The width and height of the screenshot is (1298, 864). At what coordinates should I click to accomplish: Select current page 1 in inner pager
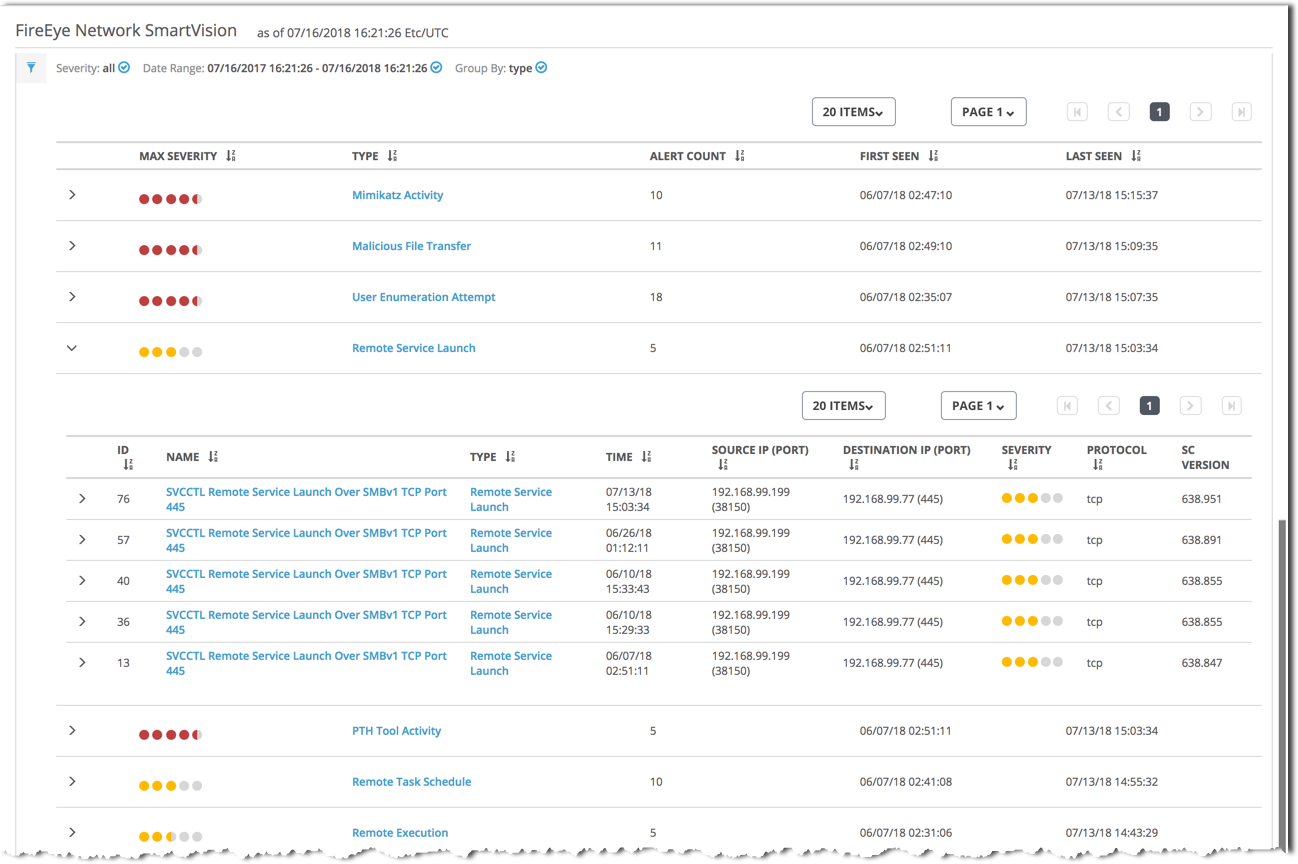click(1150, 405)
